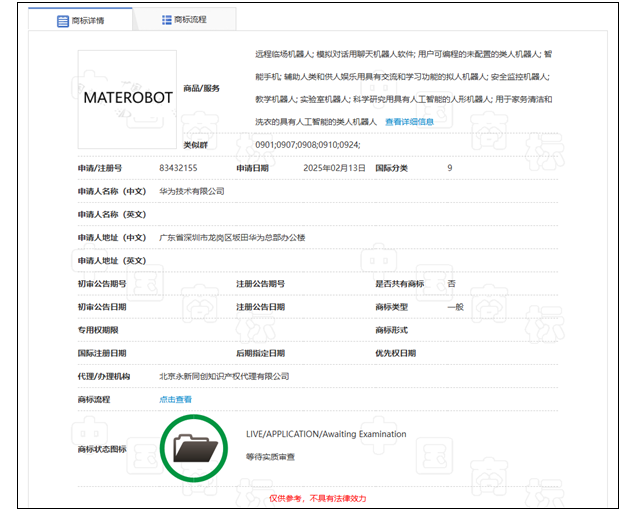Open the 查看详细信息 link
This screenshot has width=642, height=512.
(x=409, y=122)
